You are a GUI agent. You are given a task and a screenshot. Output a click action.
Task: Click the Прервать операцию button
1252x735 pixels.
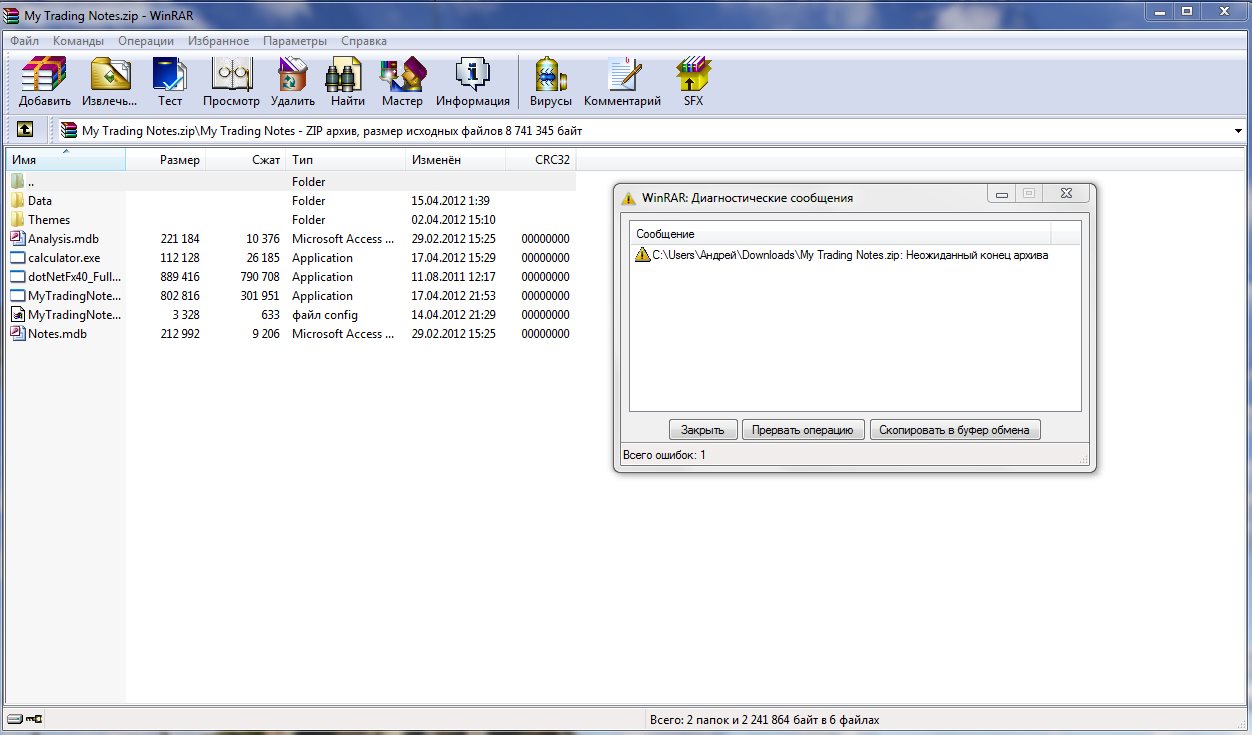pos(804,430)
